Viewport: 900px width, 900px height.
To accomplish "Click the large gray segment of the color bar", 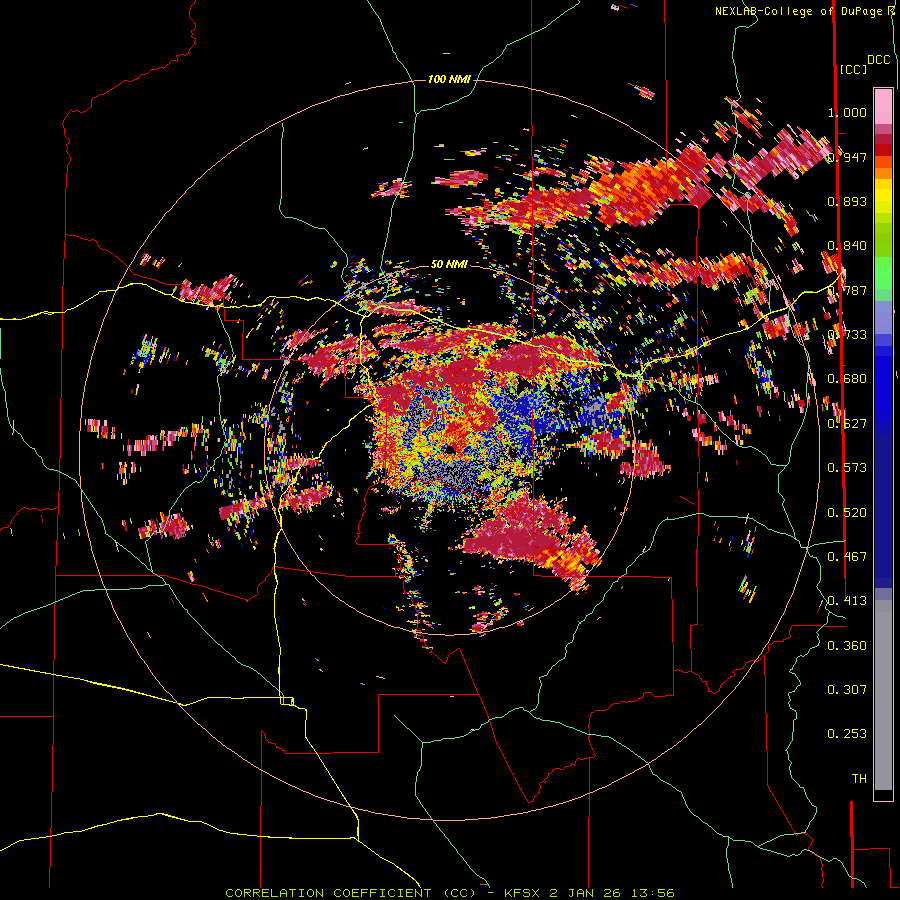I will point(883,695).
